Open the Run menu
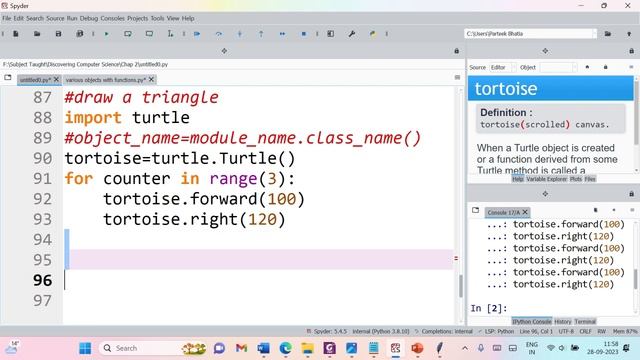Screen dimensions: 640x360 [72, 18]
